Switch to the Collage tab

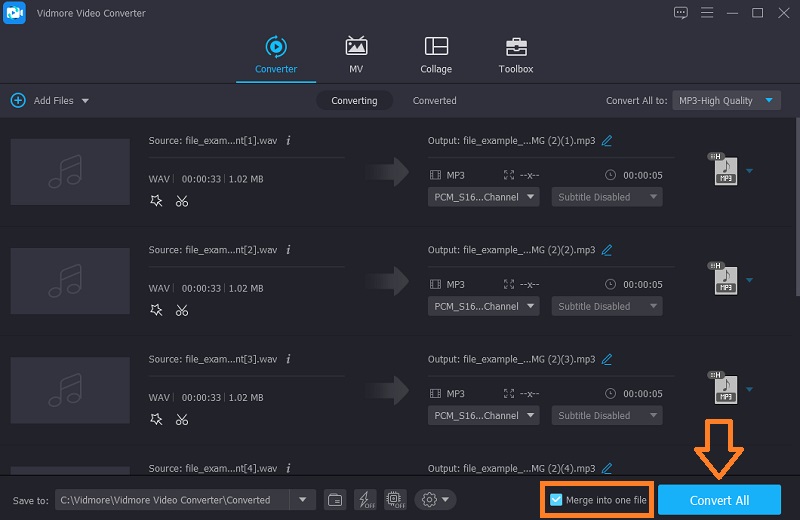pyautogui.click(x=436, y=54)
